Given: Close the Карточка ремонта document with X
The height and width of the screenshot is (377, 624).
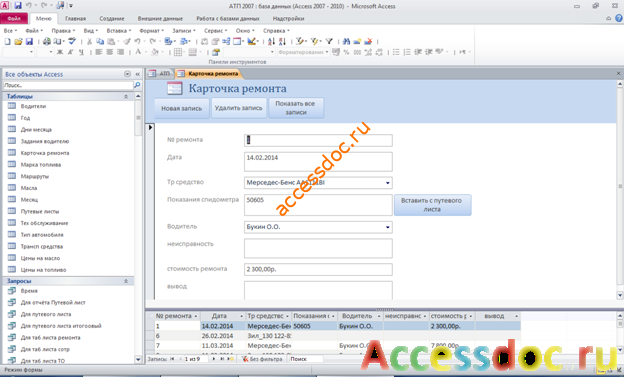Looking at the screenshot, I should point(618,74).
